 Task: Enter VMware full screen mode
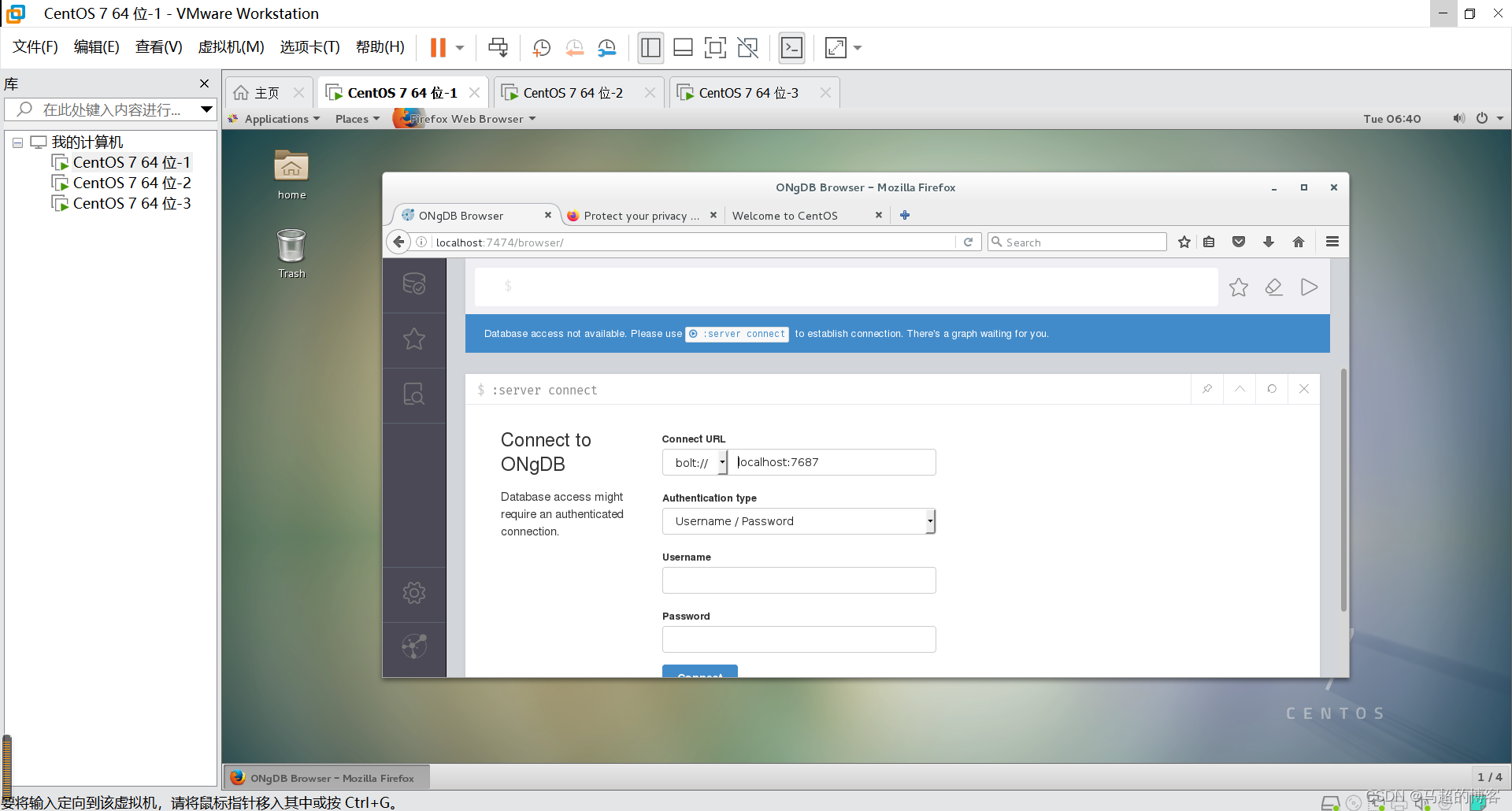click(715, 48)
